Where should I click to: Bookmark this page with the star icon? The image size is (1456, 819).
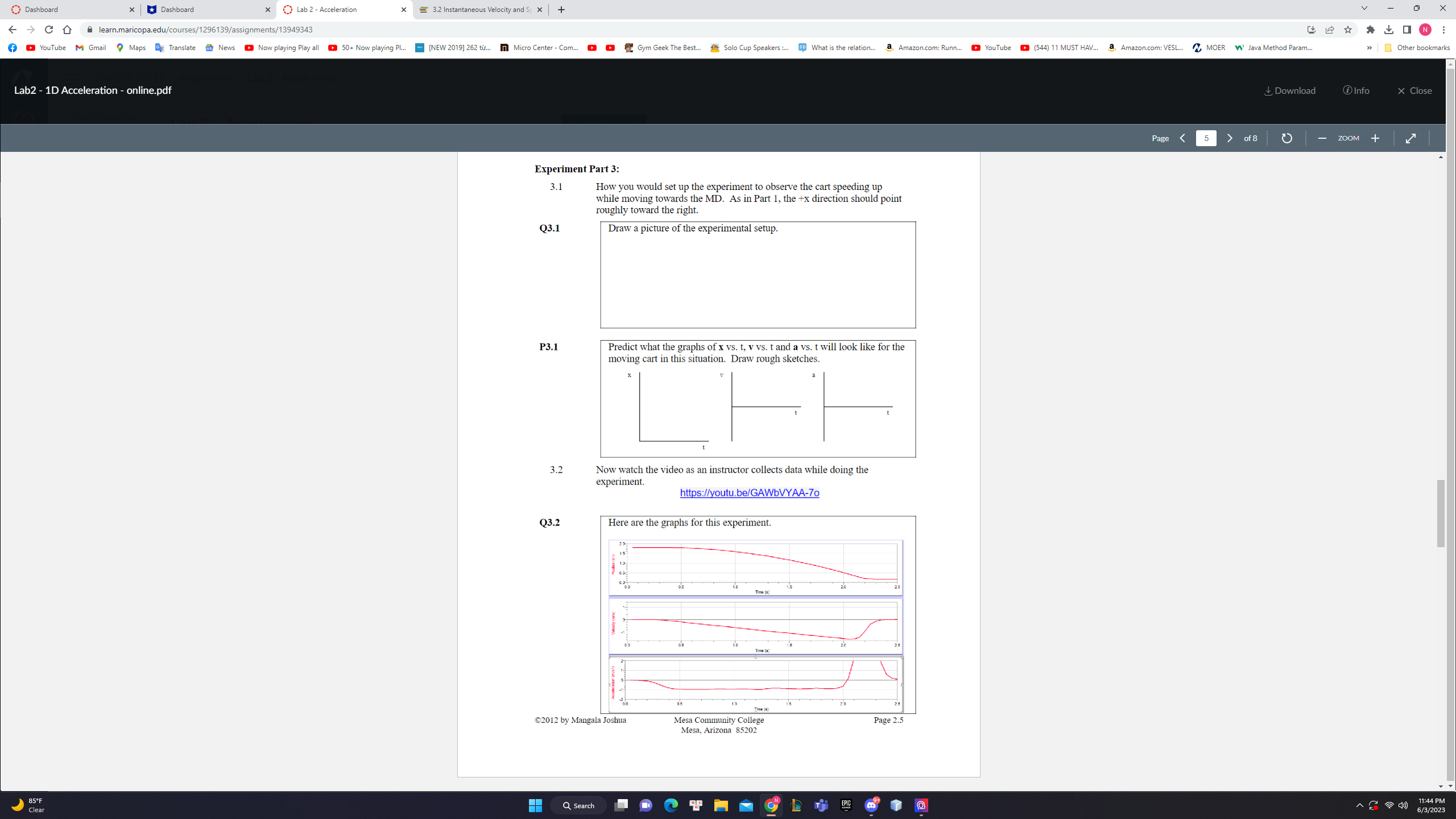(1347, 30)
